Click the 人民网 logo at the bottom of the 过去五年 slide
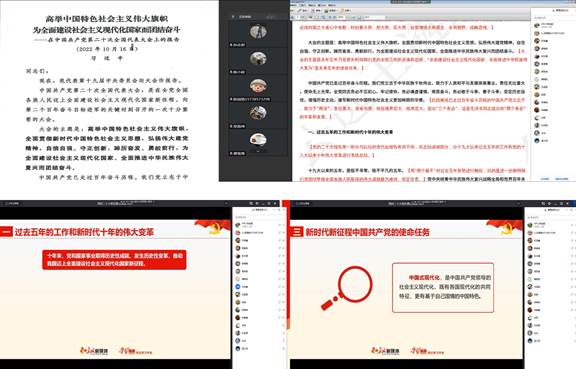Image resolution: width=576 pixels, height=369 pixels. click(x=94, y=351)
